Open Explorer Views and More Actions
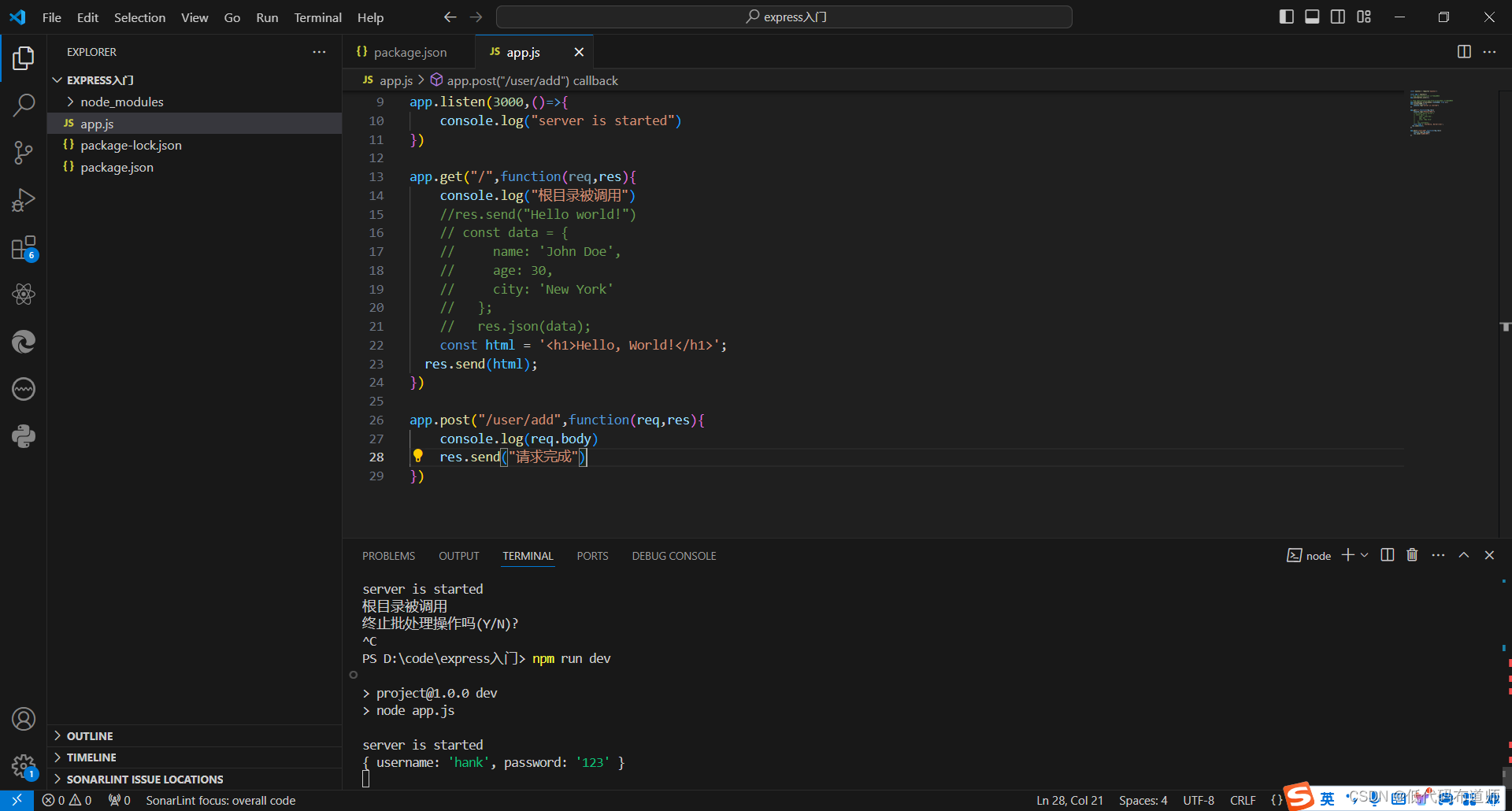The height and width of the screenshot is (811, 1512). pyautogui.click(x=319, y=51)
